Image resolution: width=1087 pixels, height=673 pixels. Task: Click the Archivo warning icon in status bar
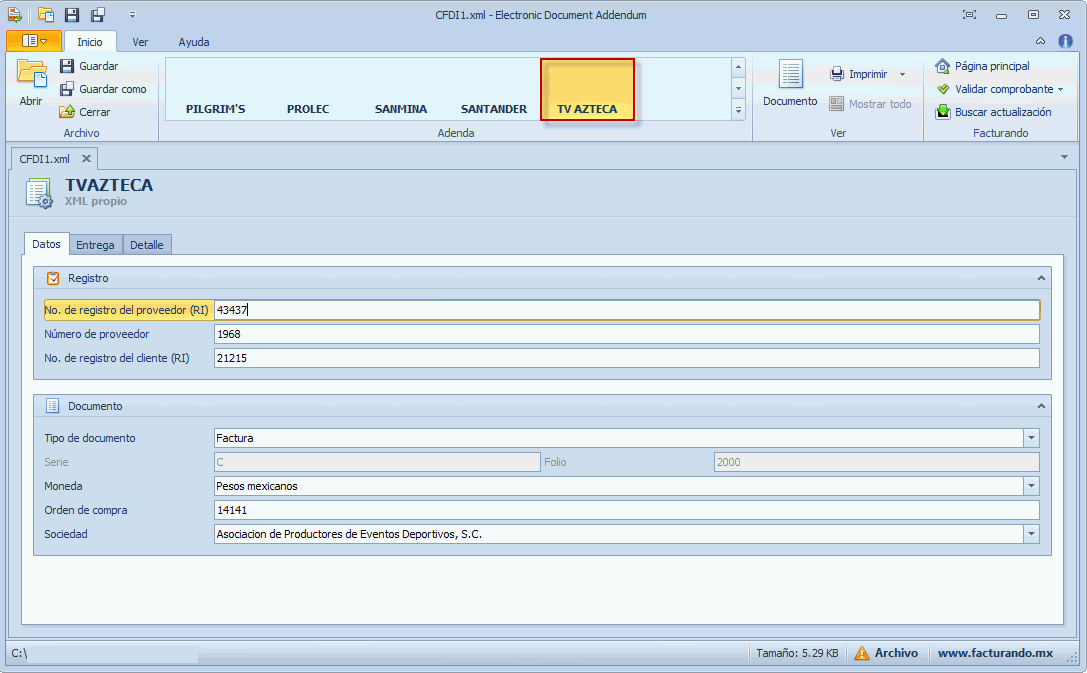[x=861, y=653]
